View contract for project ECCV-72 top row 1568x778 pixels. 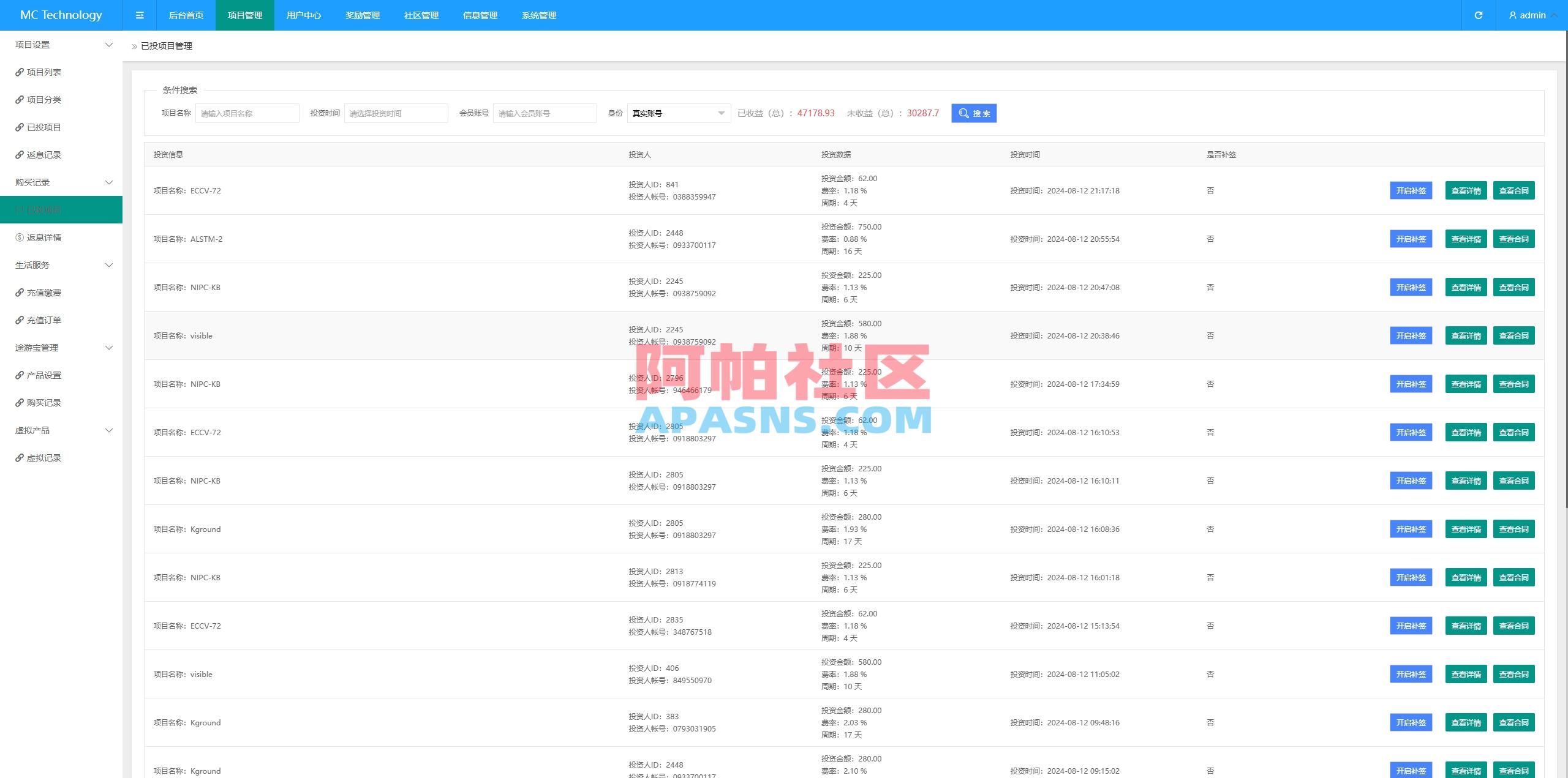[1513, 190]
